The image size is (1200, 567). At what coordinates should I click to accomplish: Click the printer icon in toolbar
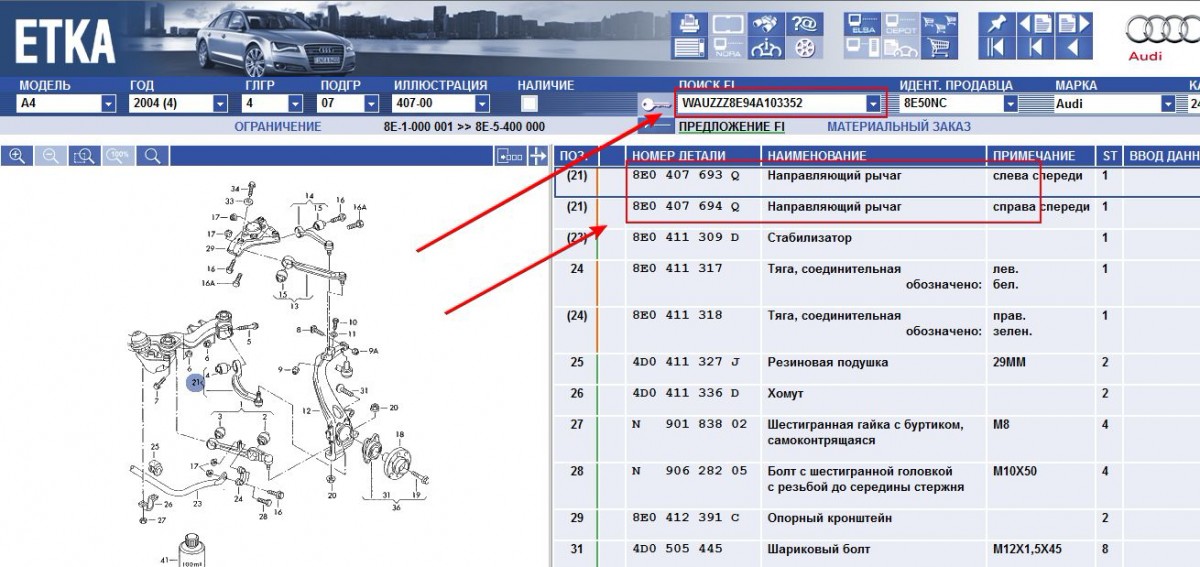[688, 24]
